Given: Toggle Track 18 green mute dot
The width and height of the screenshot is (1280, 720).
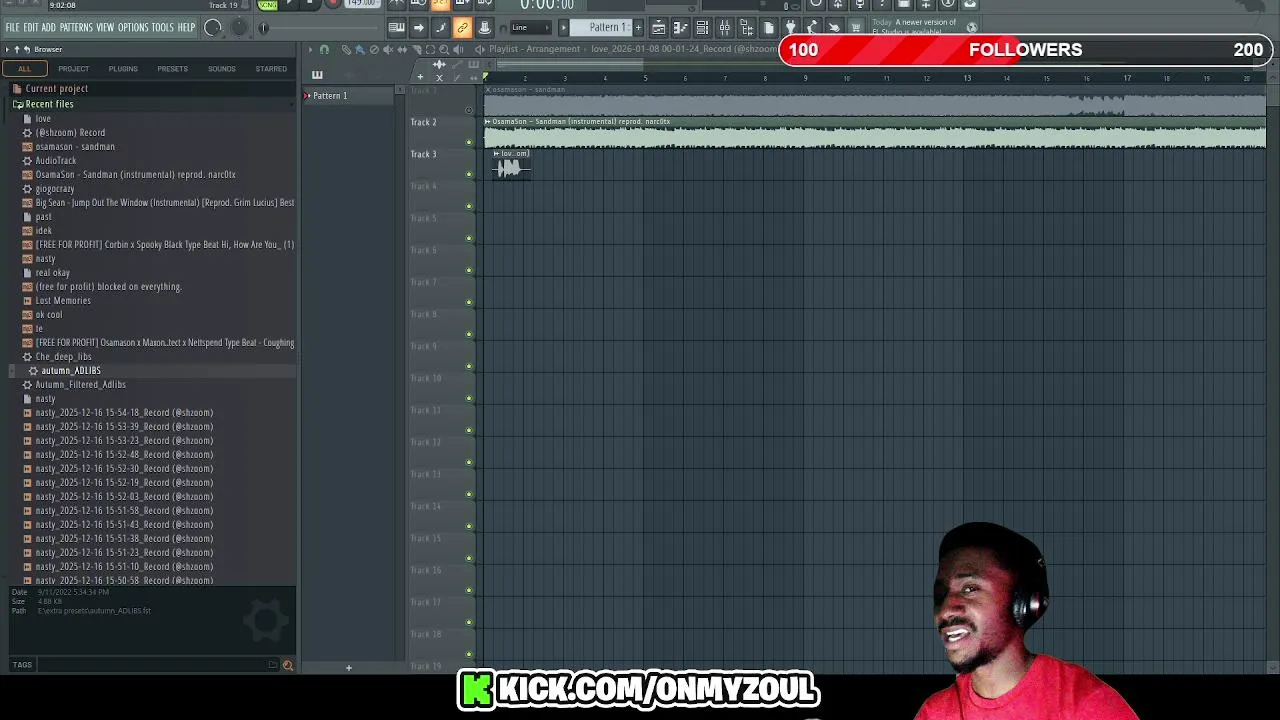Looking at the screenshot, I should coord(470,654).
